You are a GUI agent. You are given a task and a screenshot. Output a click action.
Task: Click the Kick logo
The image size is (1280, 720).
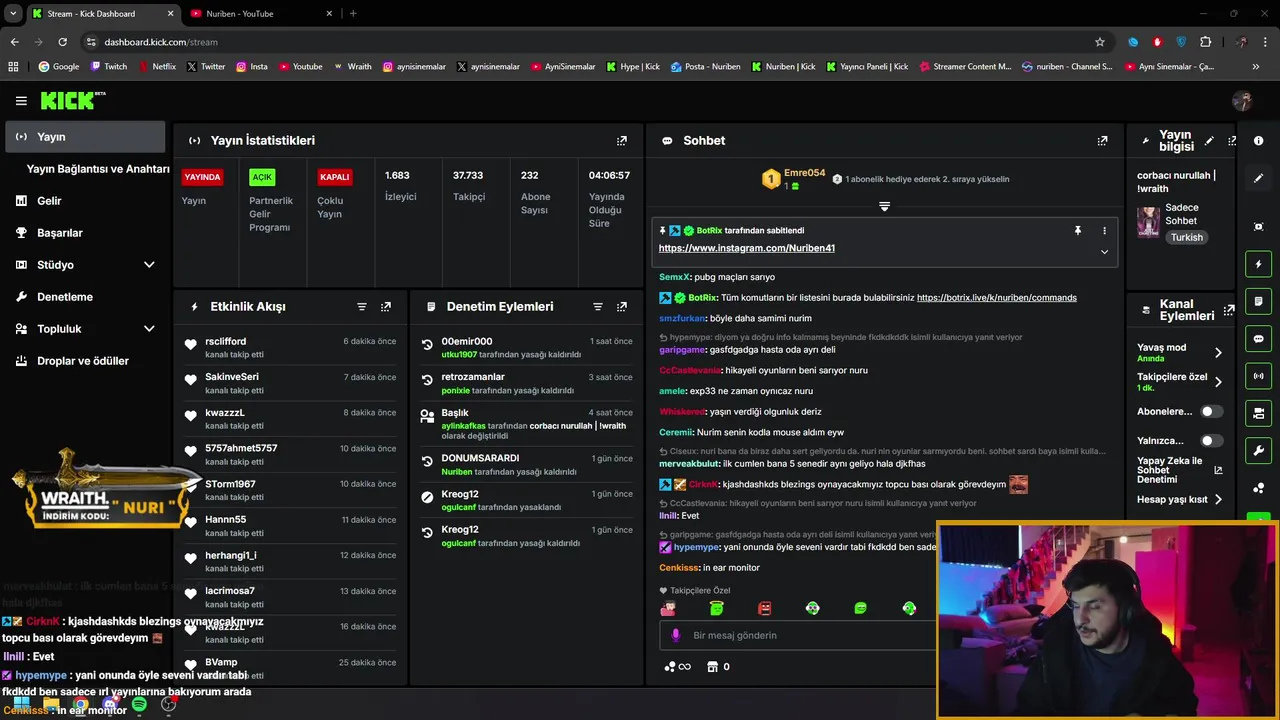click(x=72, y=100)
